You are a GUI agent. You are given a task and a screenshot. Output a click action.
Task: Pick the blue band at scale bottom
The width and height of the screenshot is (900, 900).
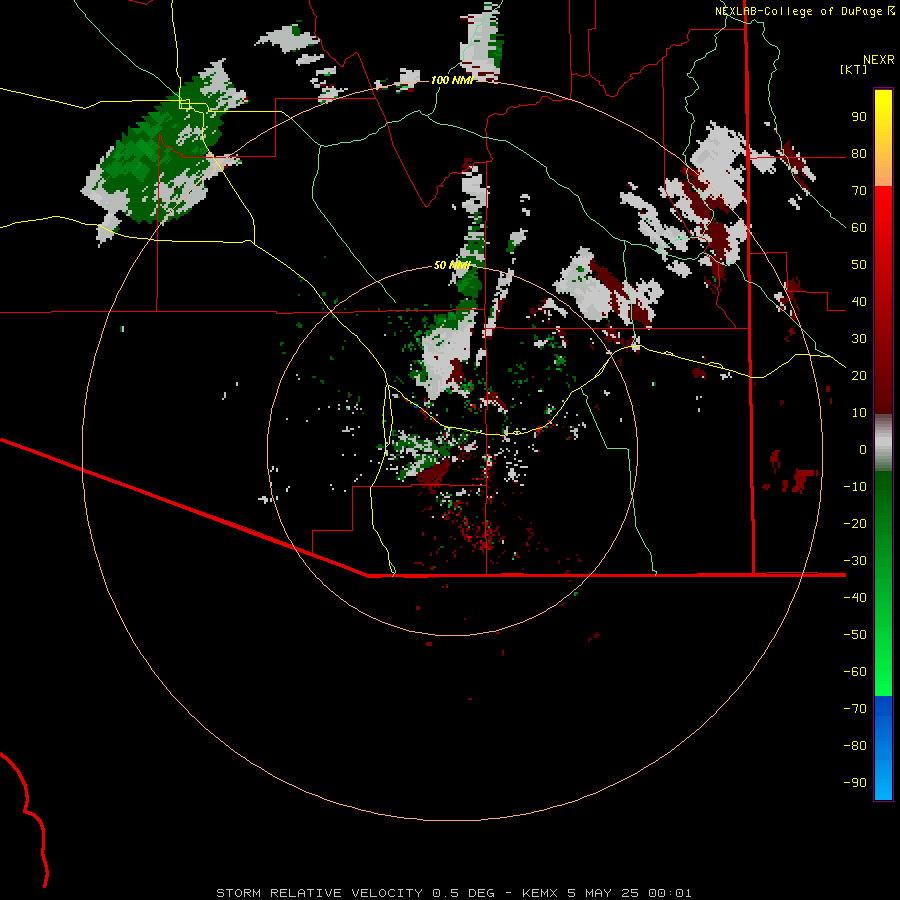(x=883, y=748)
